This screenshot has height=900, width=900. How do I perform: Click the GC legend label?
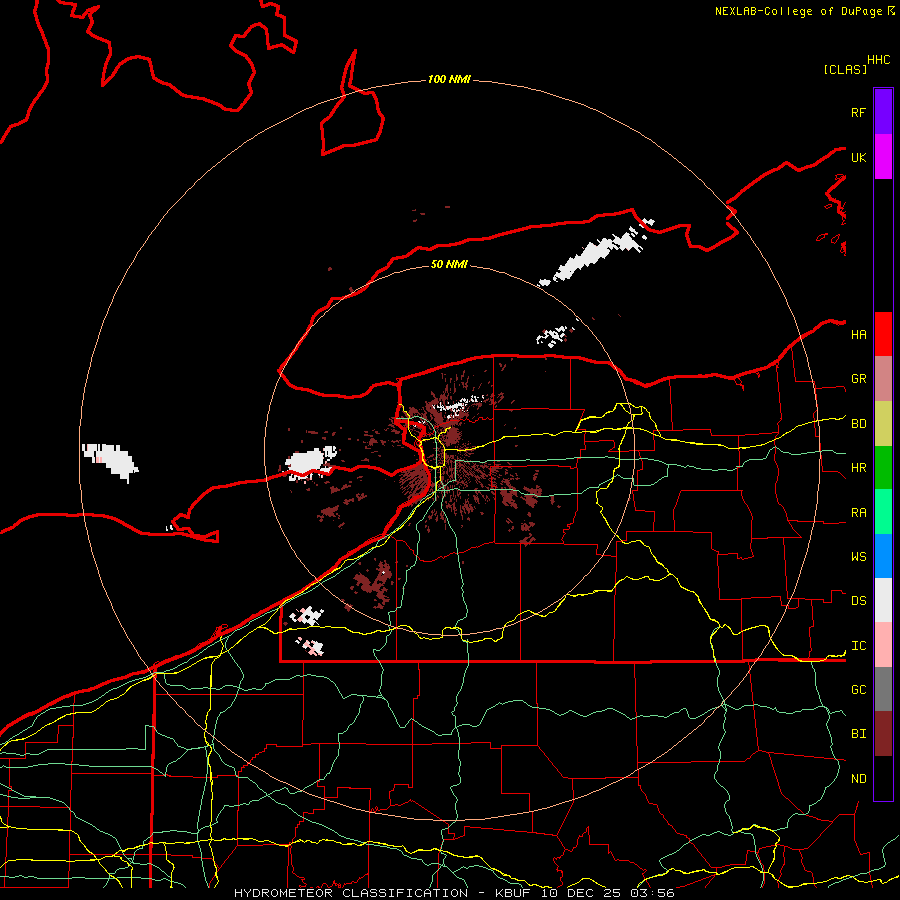click(x=858, y=690)
